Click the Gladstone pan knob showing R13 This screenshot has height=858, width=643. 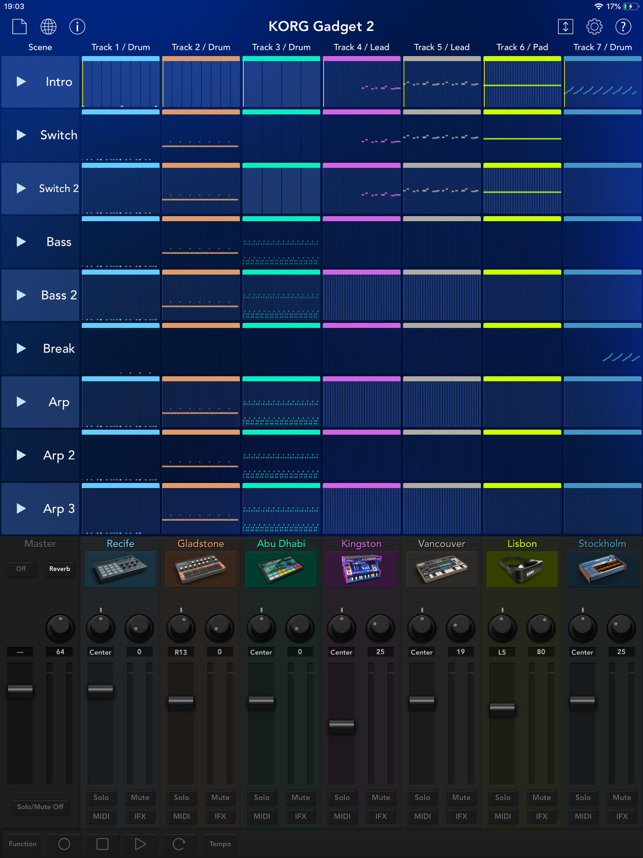pos(181,628)
